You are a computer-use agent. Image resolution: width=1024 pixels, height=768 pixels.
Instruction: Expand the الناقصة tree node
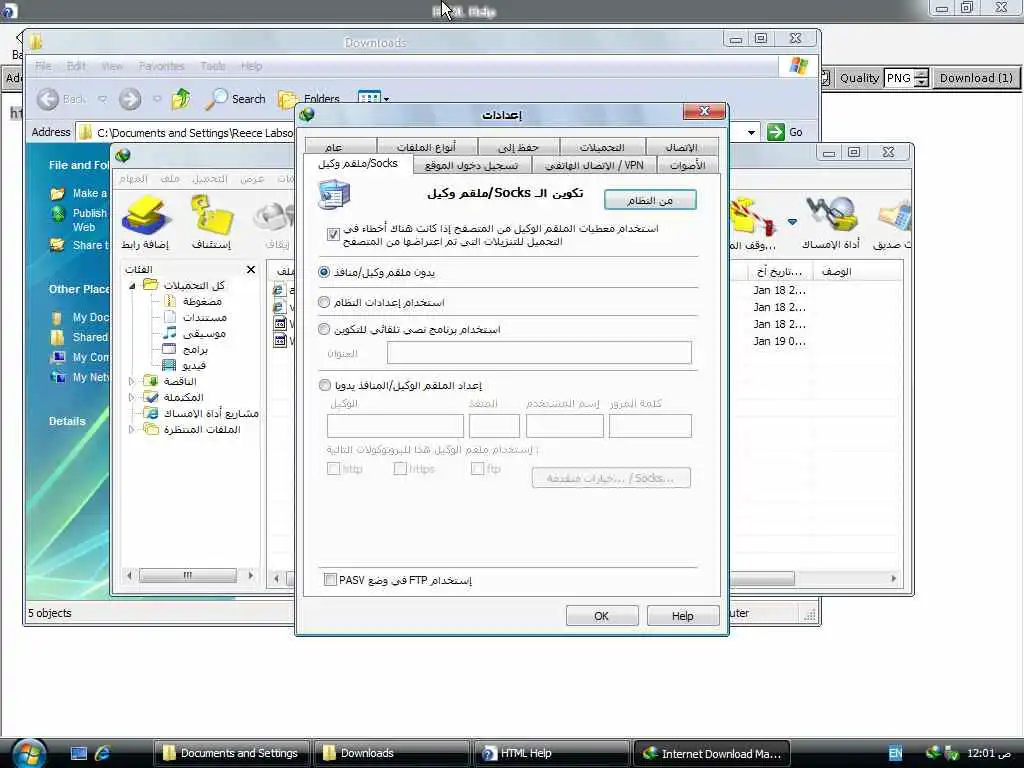pos(131,381)
